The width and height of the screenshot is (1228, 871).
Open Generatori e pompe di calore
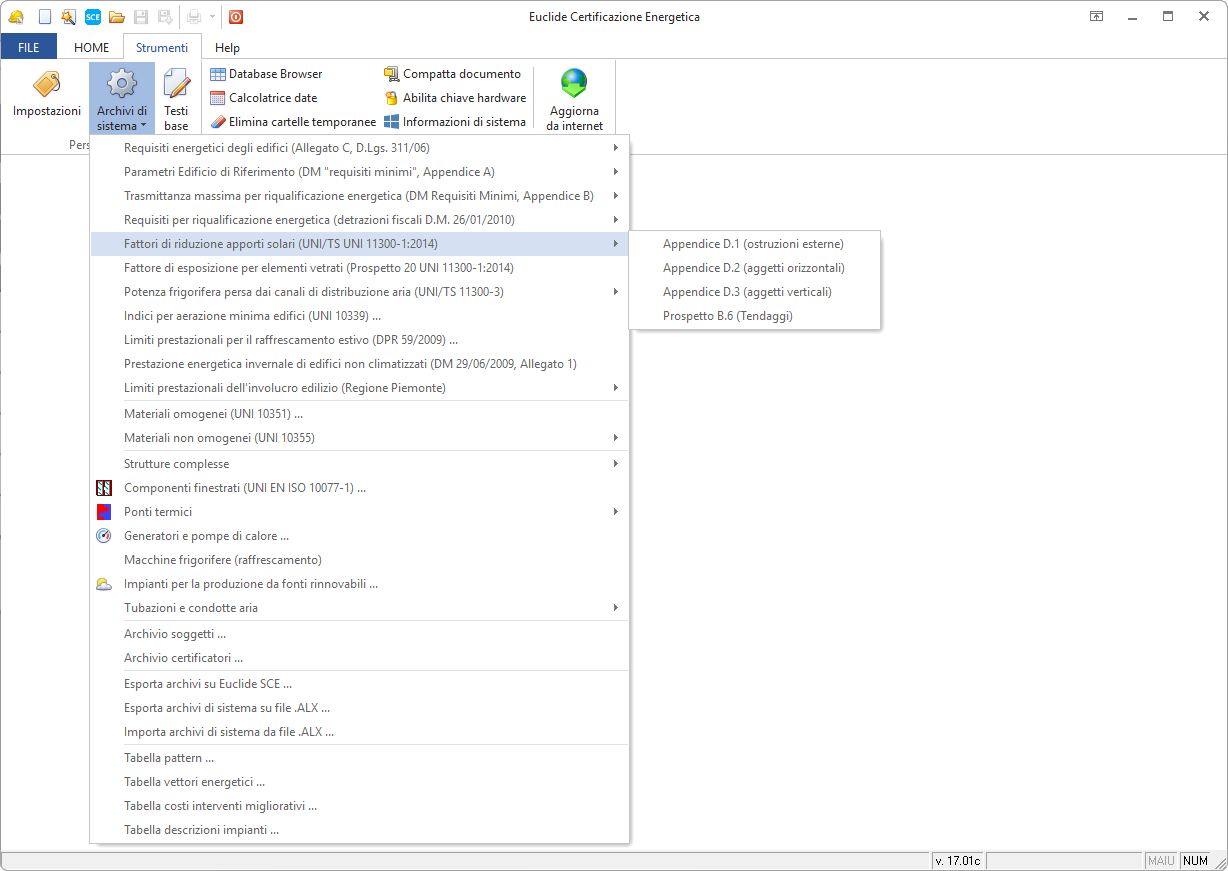[x=206, y=536]
